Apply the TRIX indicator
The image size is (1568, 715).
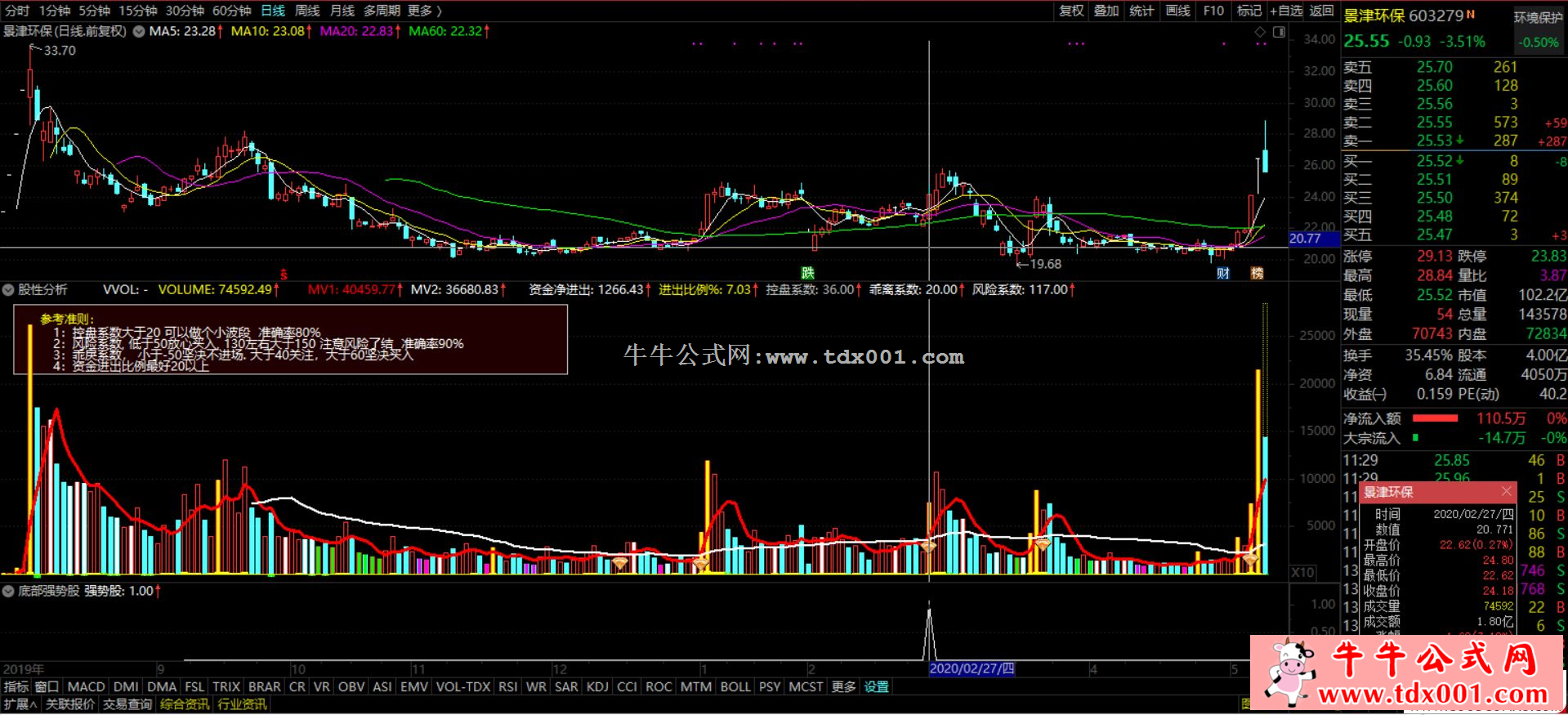[x=226, y=686]
